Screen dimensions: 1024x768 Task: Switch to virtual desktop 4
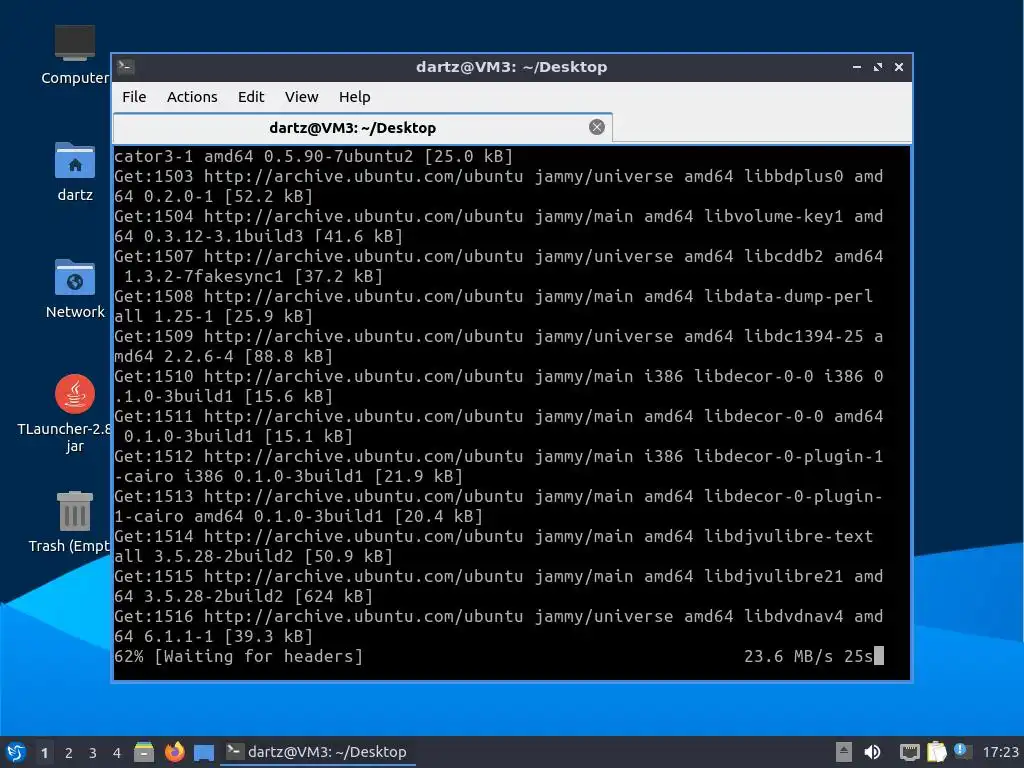pos(117,753)
